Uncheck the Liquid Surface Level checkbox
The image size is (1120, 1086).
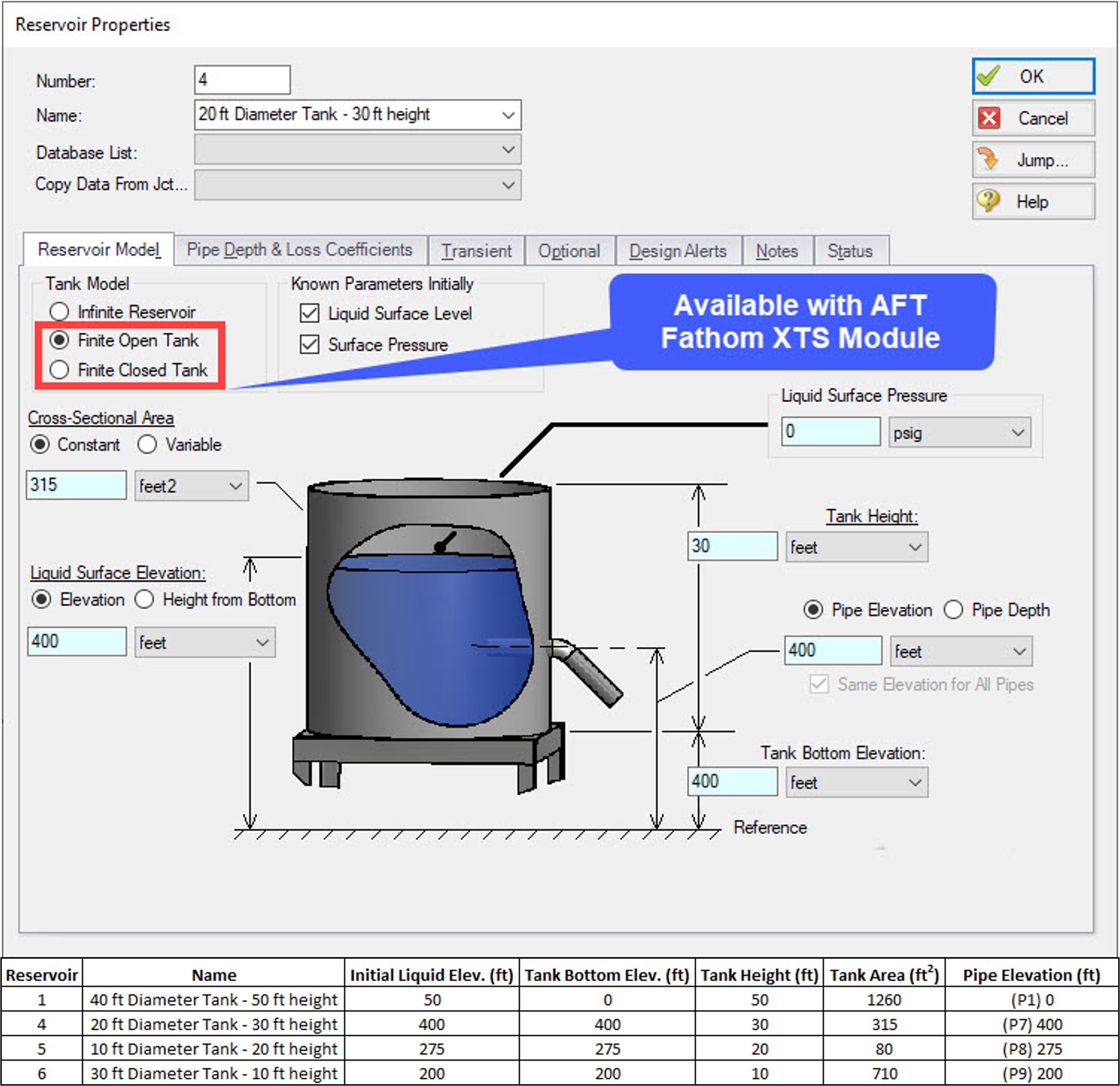coord(309,314)
